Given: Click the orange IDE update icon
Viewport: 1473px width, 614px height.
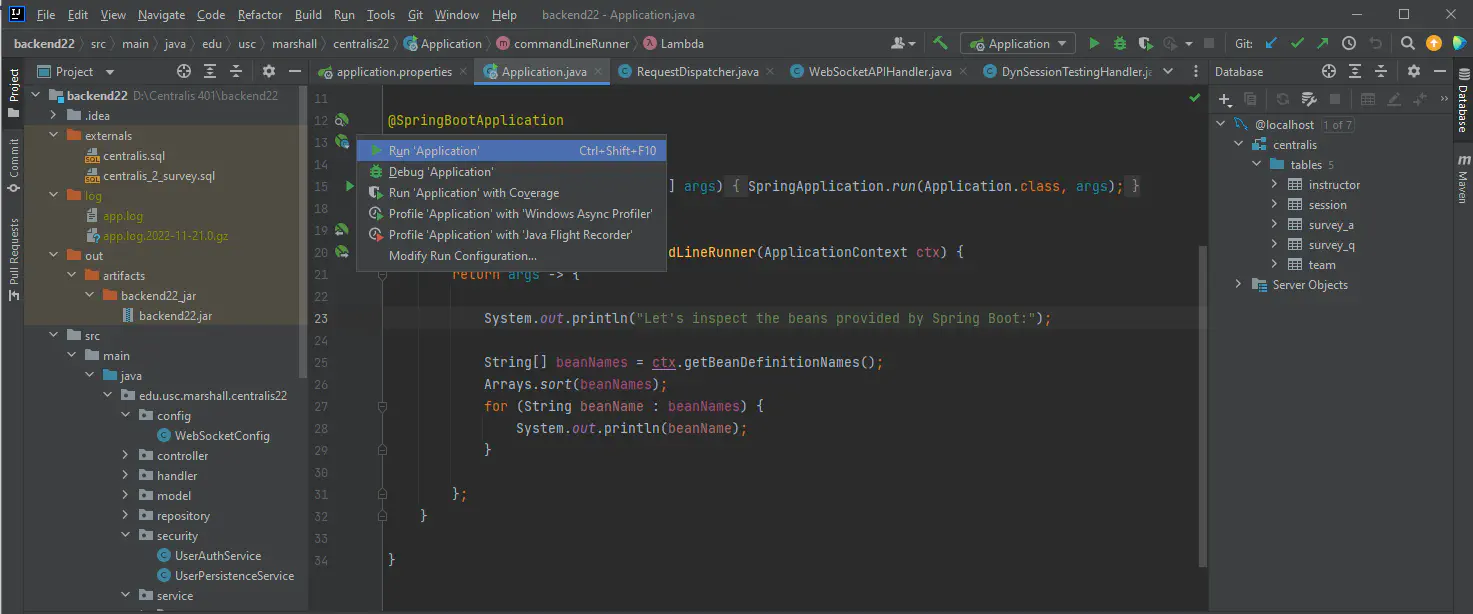Looking at the screenshot, I should 1434,44.
